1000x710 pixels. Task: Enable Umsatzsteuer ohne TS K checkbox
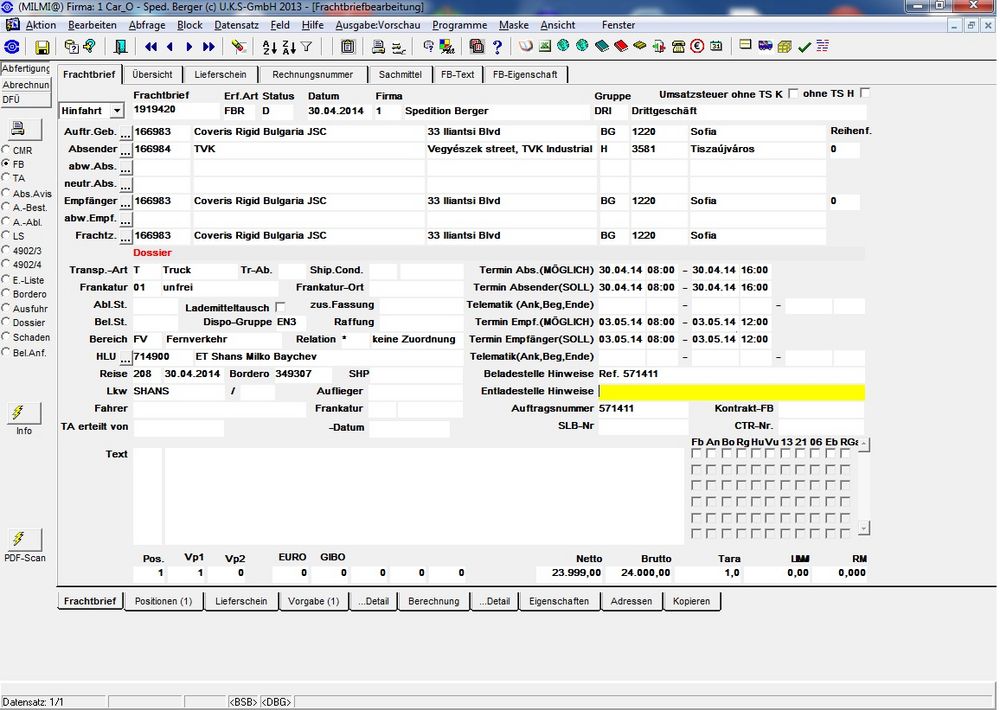(x=793, y=93)
